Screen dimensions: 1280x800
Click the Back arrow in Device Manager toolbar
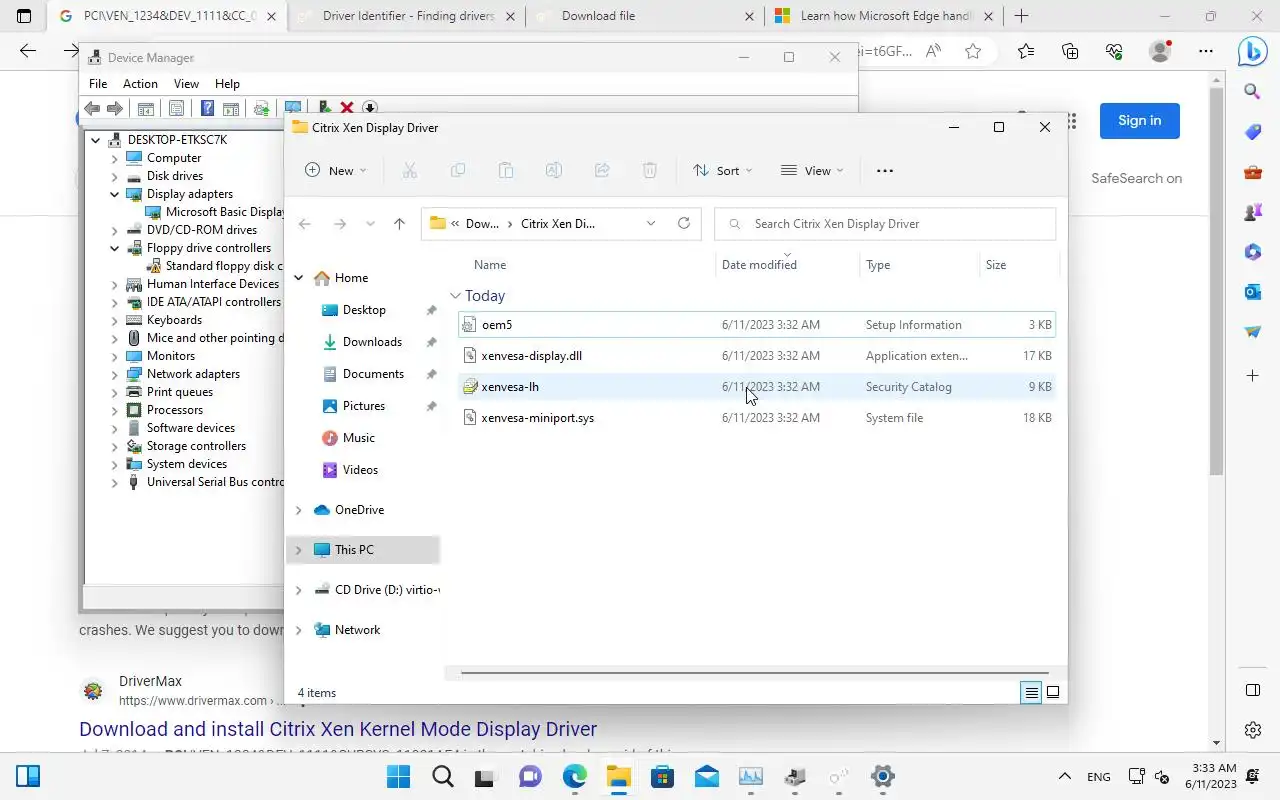point(92,108)
